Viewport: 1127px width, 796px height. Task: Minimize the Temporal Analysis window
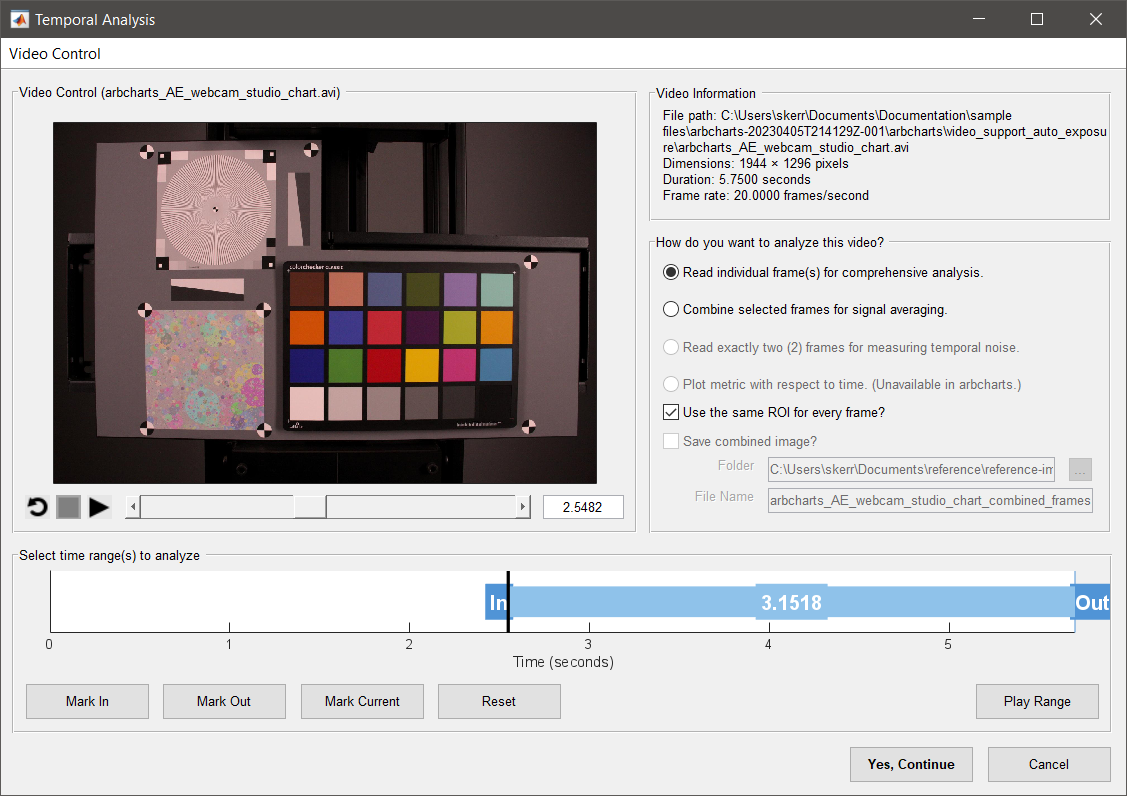coord(979,19)
